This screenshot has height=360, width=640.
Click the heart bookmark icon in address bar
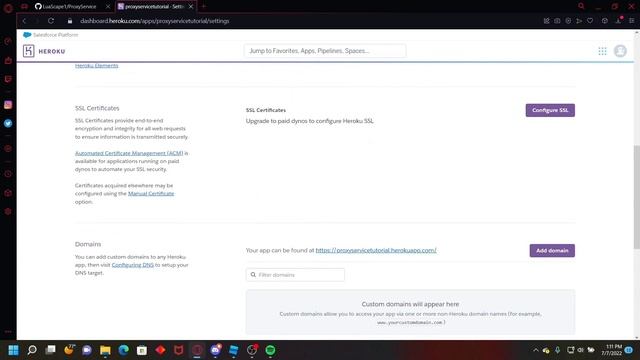[590, 21]
